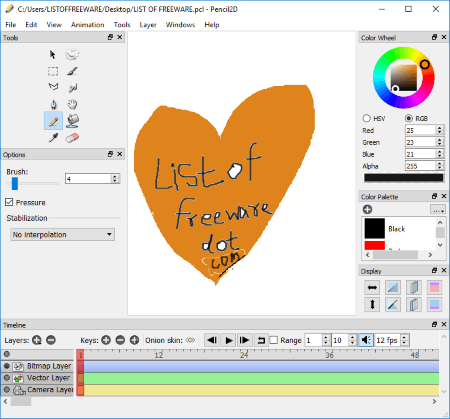The image size is (450, 419).
Task: Add a new layer in Timeline
Action: [x=37, y=340]
